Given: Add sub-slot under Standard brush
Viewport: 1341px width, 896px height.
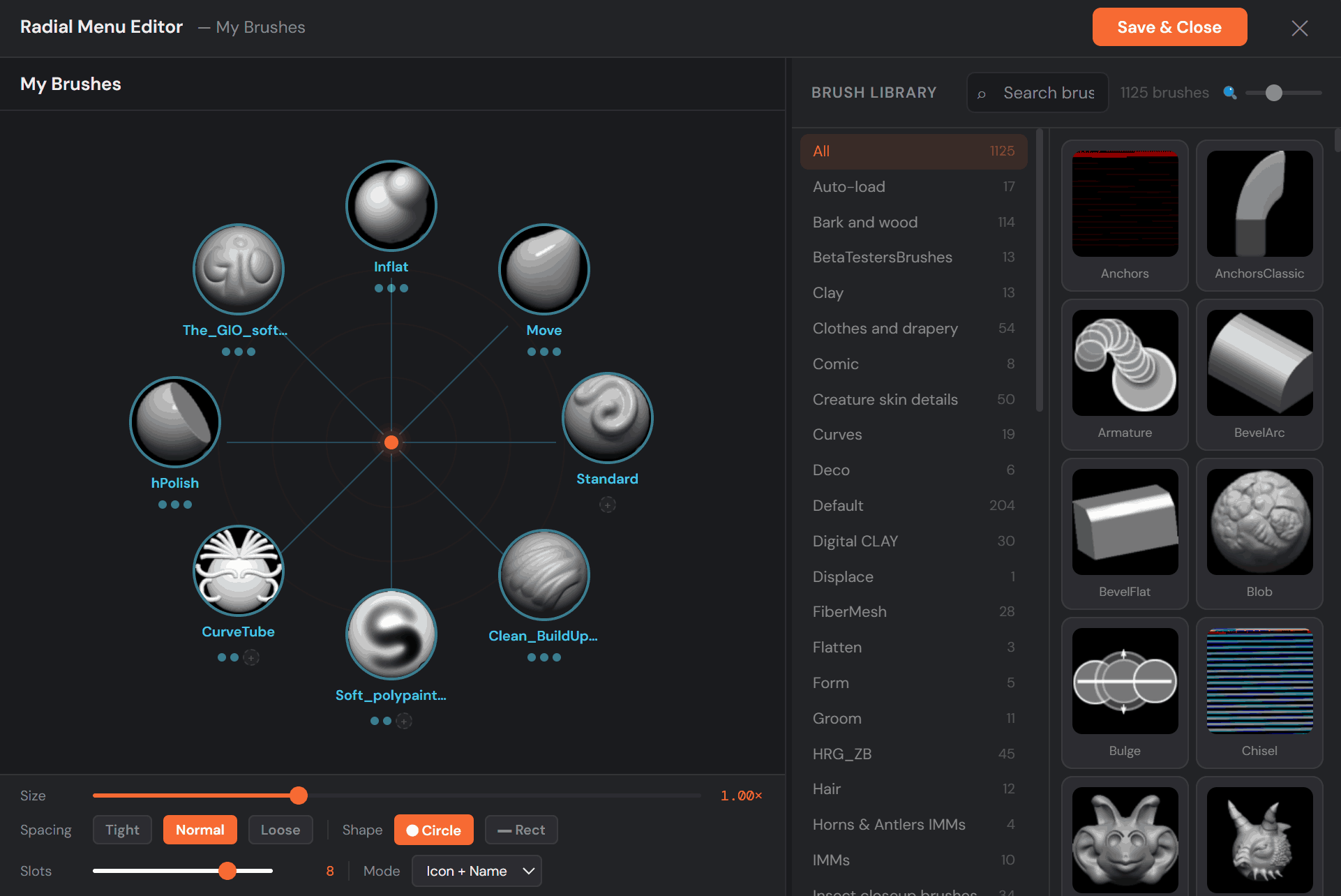Looking at the screenshot, I should [x=608, y=505].
